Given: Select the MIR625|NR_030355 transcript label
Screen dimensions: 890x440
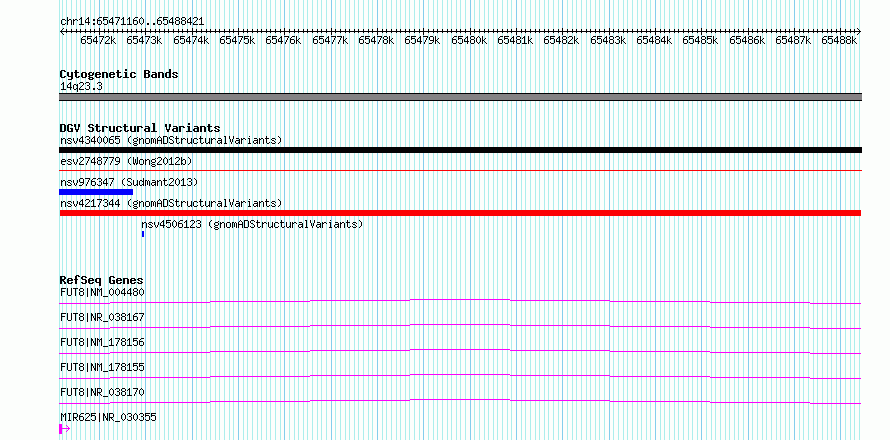Looking at the screenshot, I should pos(108,417).
